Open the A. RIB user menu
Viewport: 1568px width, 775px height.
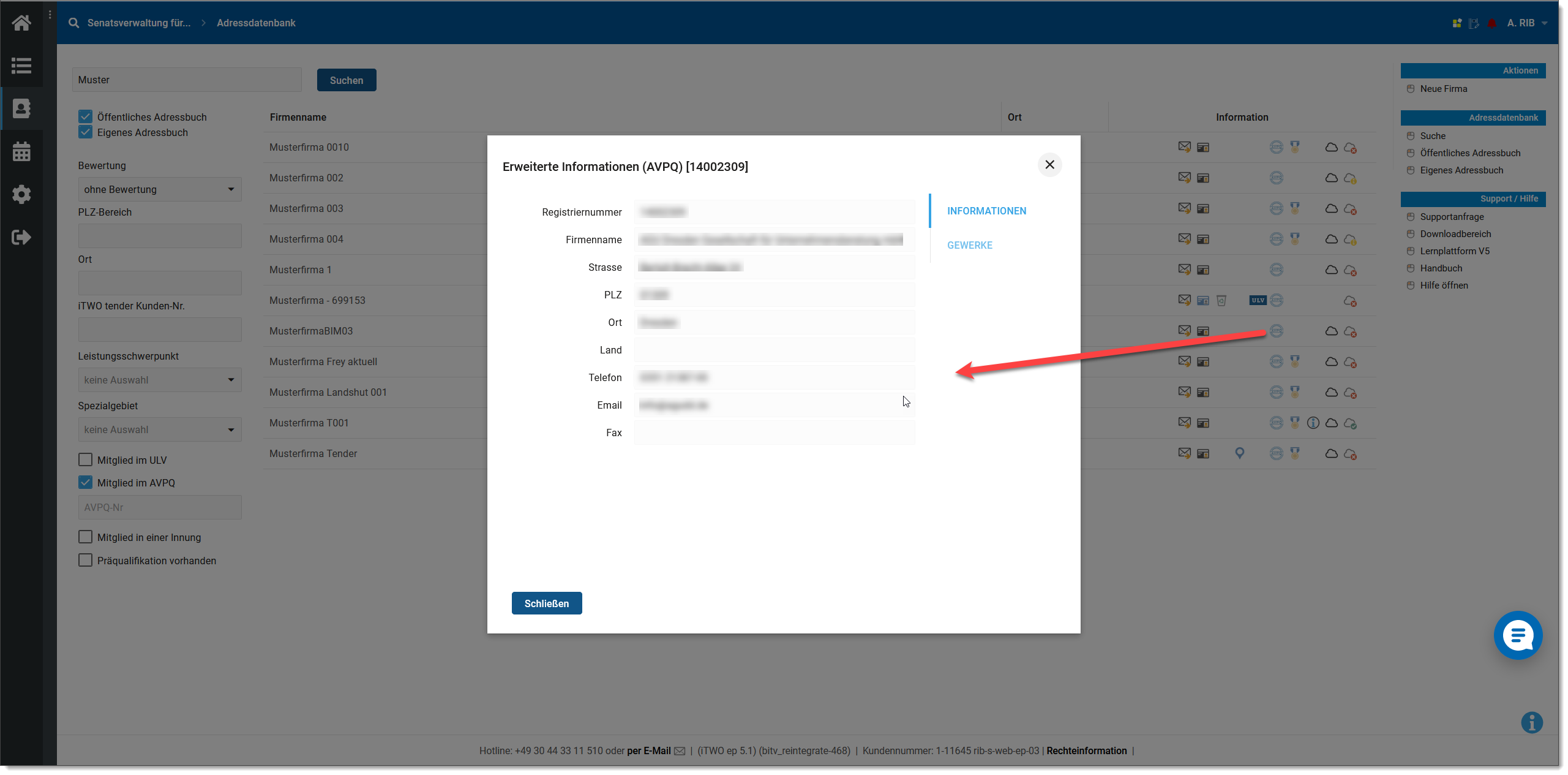1527,23
